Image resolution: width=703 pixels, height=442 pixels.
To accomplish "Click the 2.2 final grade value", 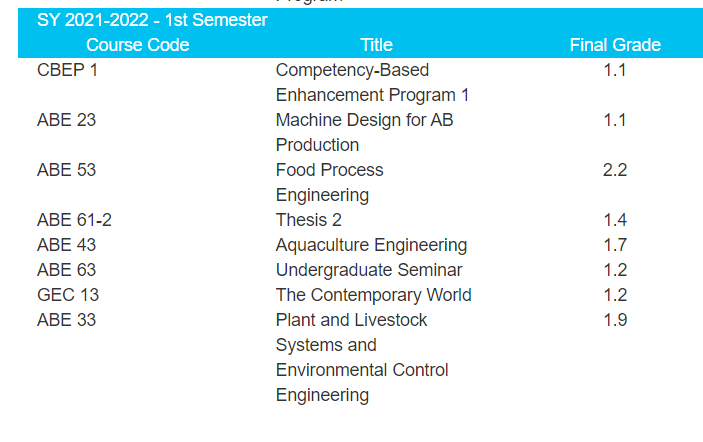I will click(615, 170).
